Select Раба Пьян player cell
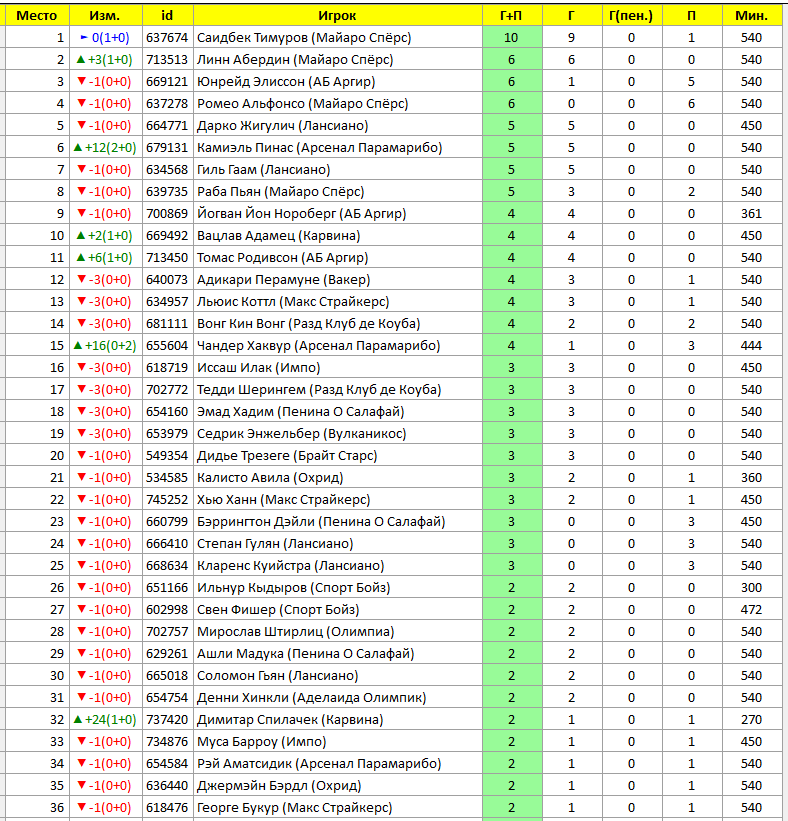Screen dimensions: 788x821 (x=338, y=192)
